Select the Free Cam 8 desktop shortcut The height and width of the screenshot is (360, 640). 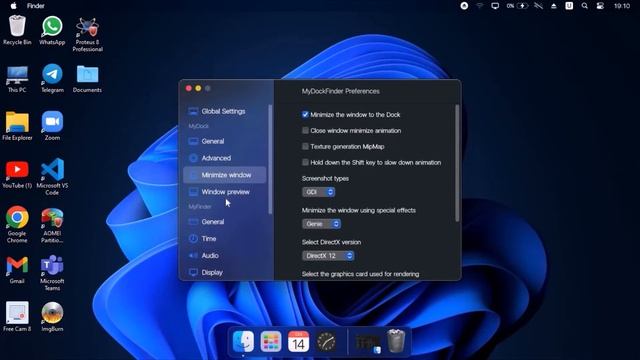click(17, 316)
